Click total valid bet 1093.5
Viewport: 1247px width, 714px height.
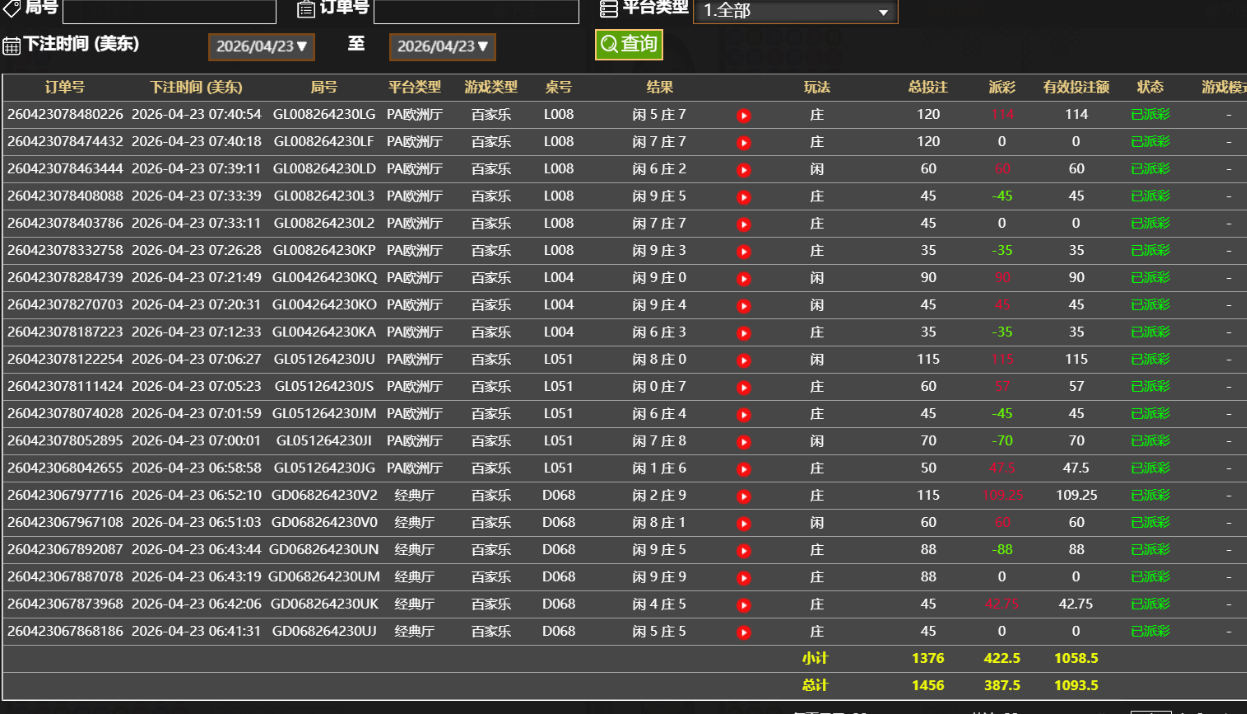pyautogui.click(x=1076, y=685)
